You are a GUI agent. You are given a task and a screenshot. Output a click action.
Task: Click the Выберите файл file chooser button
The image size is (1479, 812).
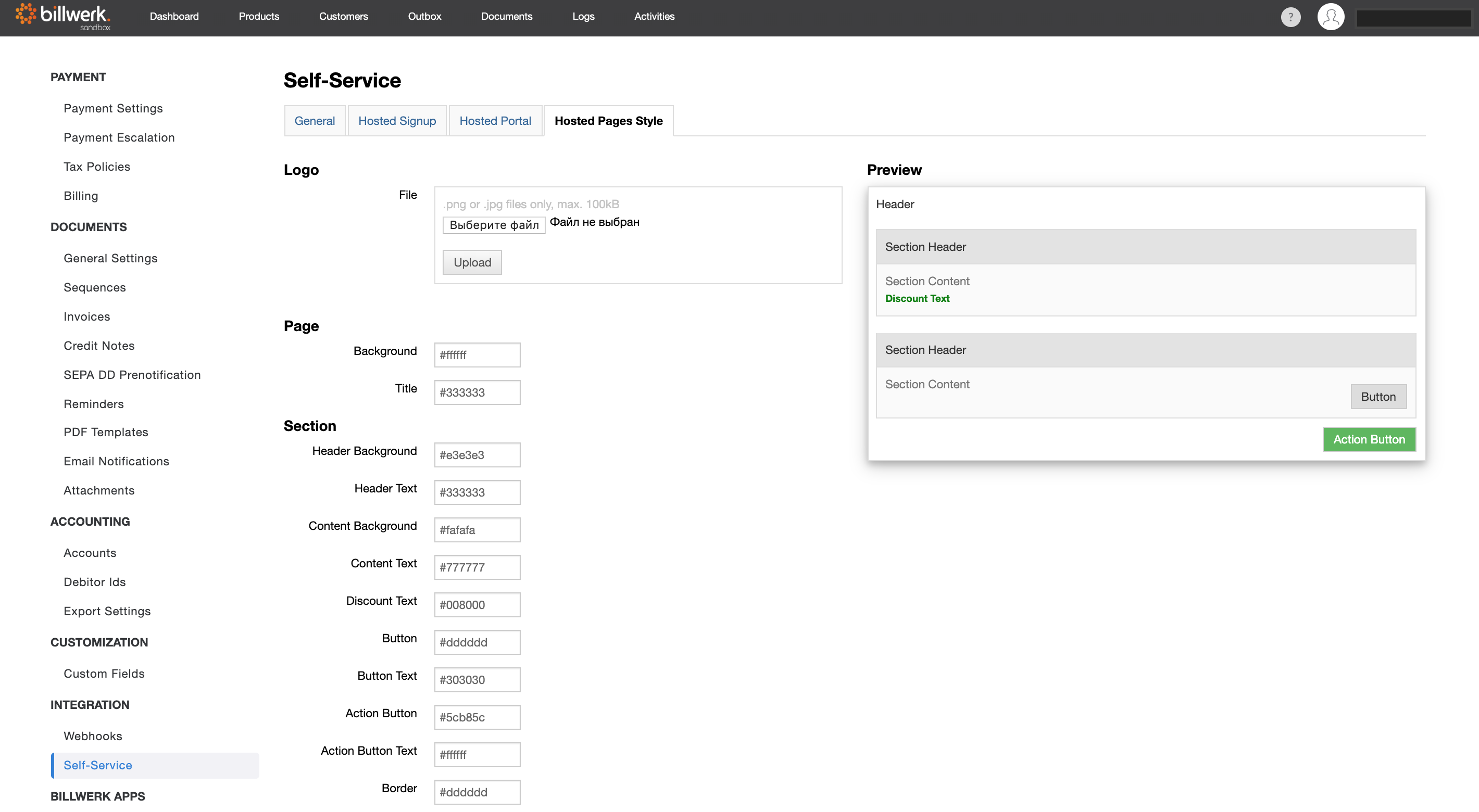coord(494,224)
